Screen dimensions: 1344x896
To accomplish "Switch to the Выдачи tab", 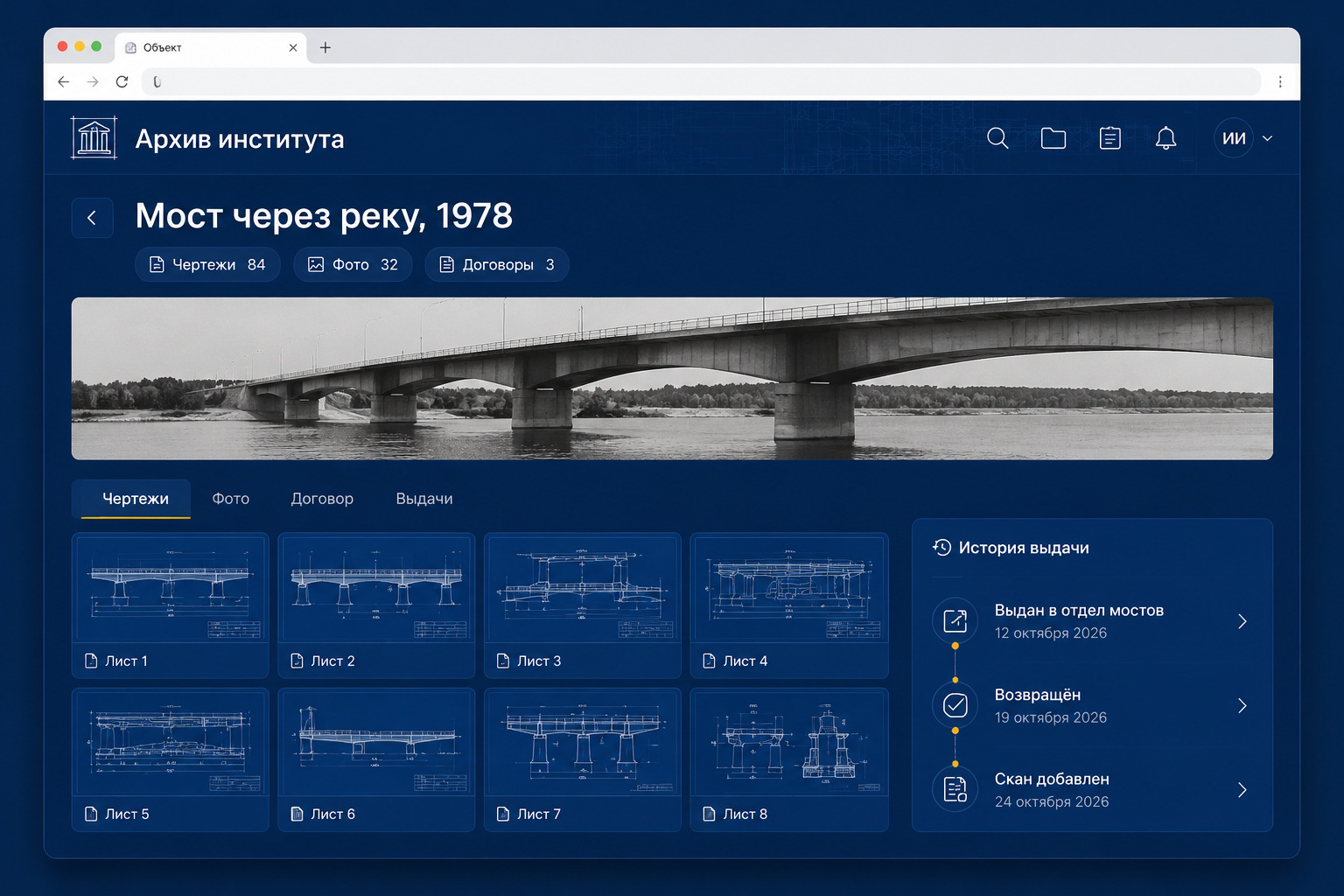I will coord(424,499).
